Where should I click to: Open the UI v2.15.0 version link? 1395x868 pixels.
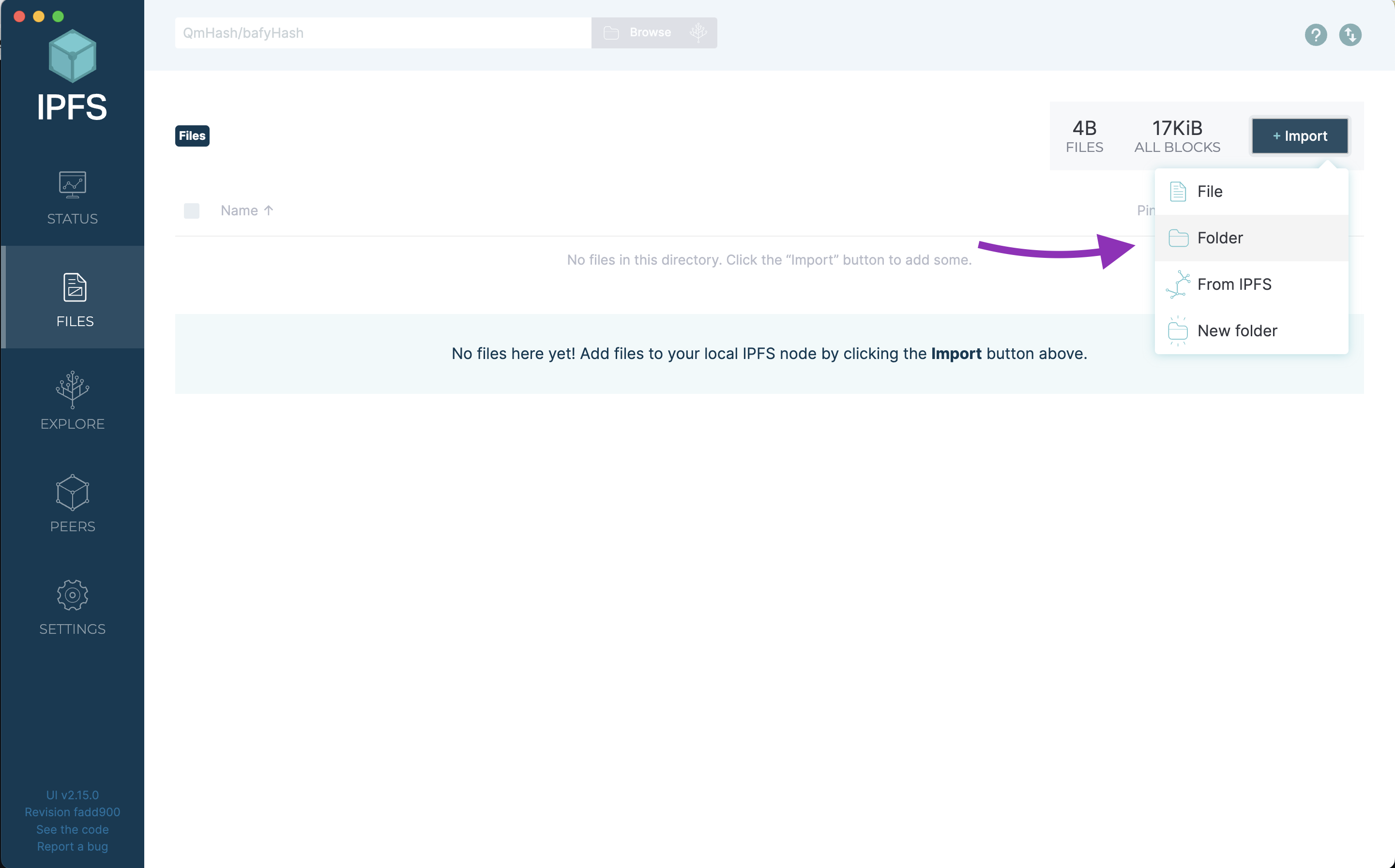(x=72, y=795)
